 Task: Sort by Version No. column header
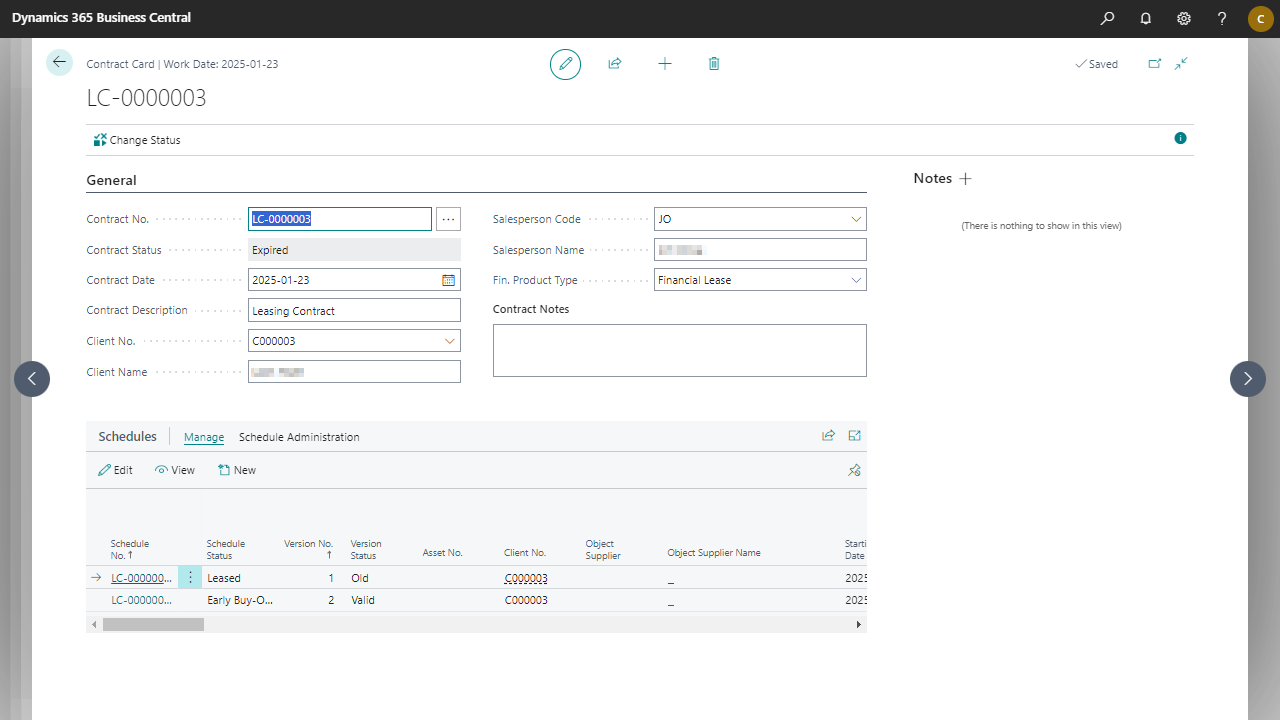click(x=308, y=549)
